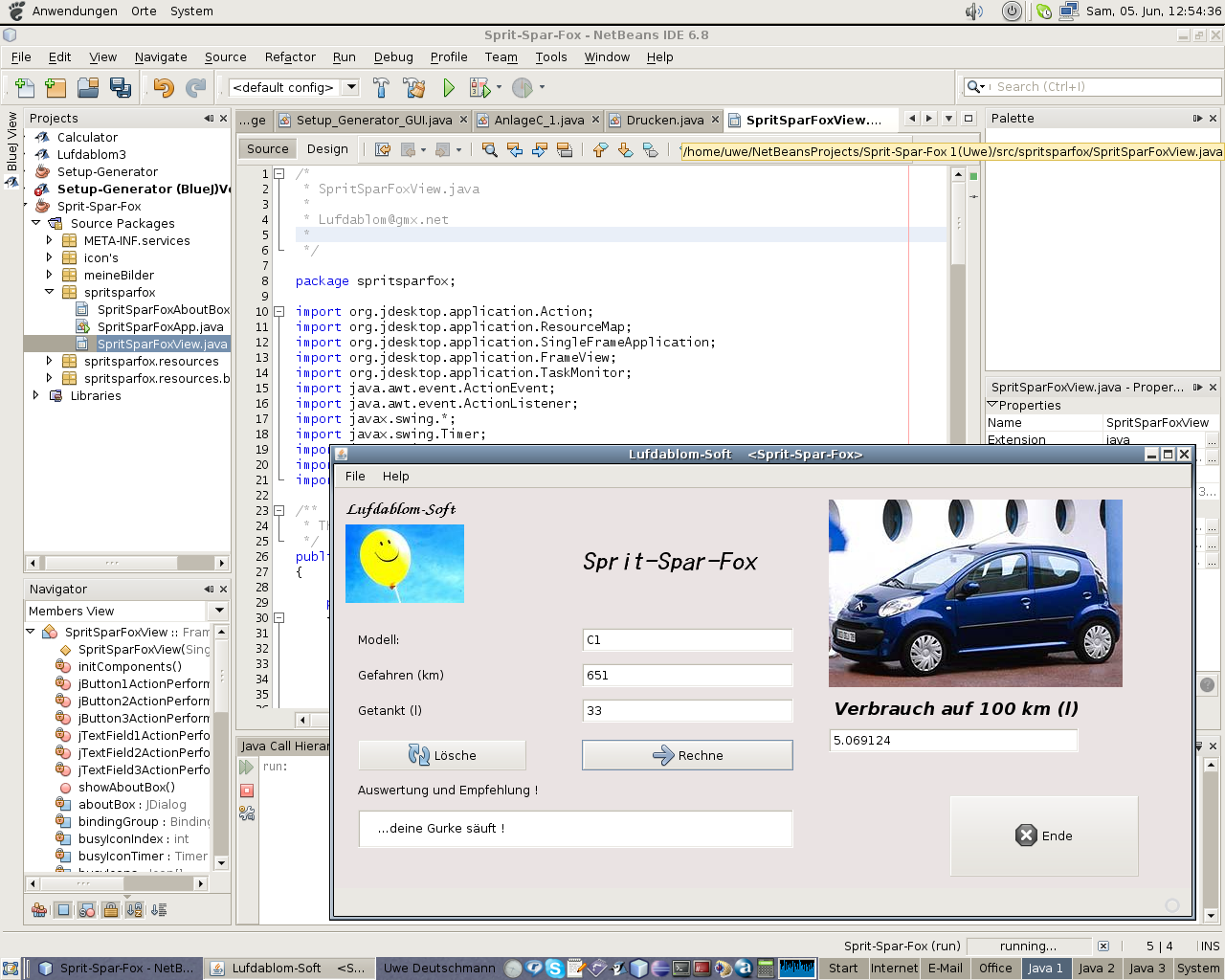Click Find Next Occurrence icon
Image resolution: width=1225 pixels, height=980 pixels.
[x=540, y=149]
